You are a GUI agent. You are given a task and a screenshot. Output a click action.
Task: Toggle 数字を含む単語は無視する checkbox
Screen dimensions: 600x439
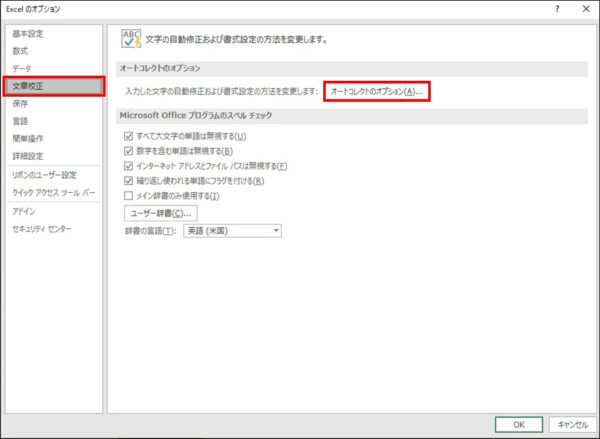coord(127,151)
